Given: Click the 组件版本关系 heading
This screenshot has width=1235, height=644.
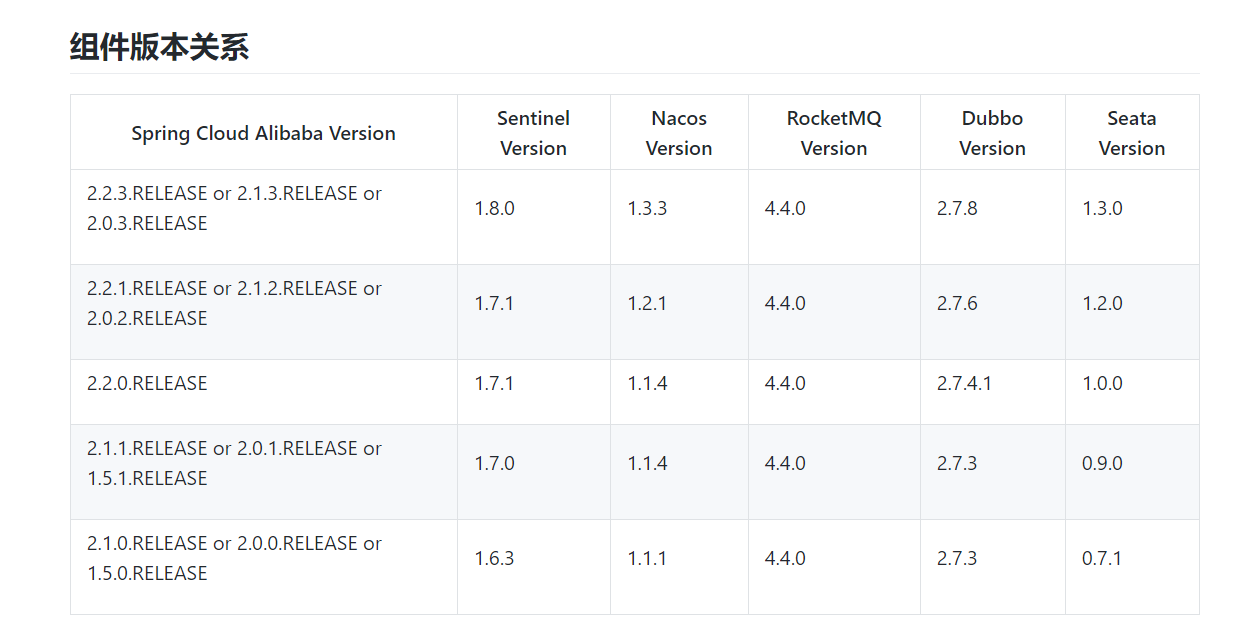Looking at the screenshot, I should pyautogui.click(x=159, y=47).
